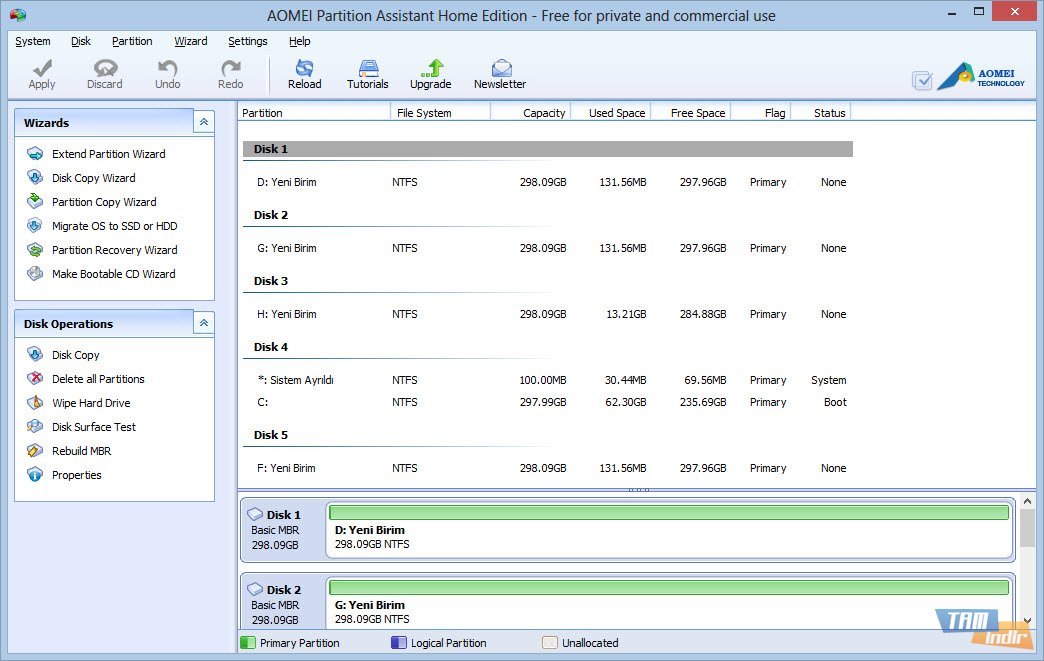Sort by the Used Space column header
Screen dimensions: 1044x661
pos(611,112)
